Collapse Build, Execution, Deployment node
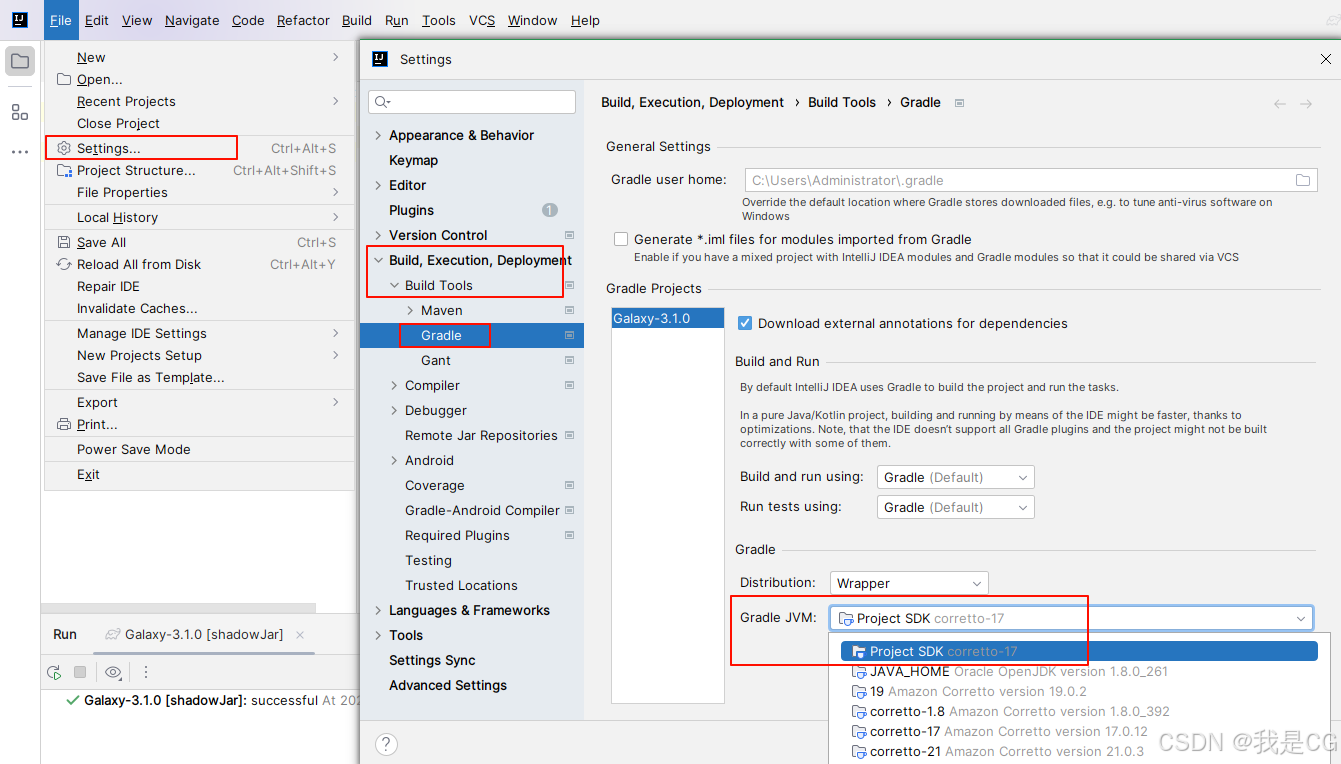This screenshot has width=1341, height=764. click(x=377, y=260)
